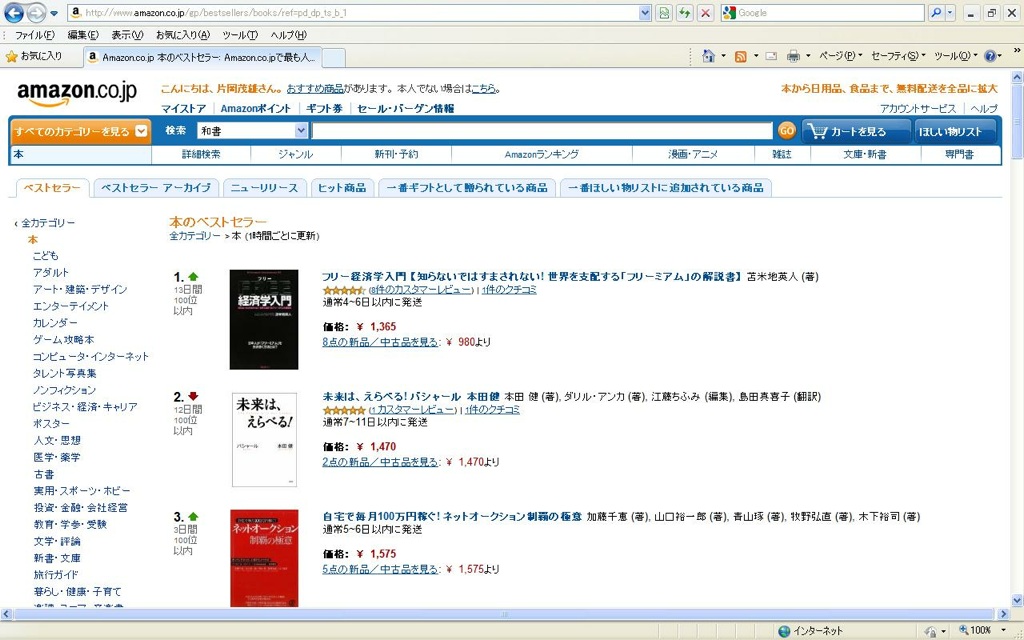
Task: Open the カートを見る cart button
Action: (856, 131)
